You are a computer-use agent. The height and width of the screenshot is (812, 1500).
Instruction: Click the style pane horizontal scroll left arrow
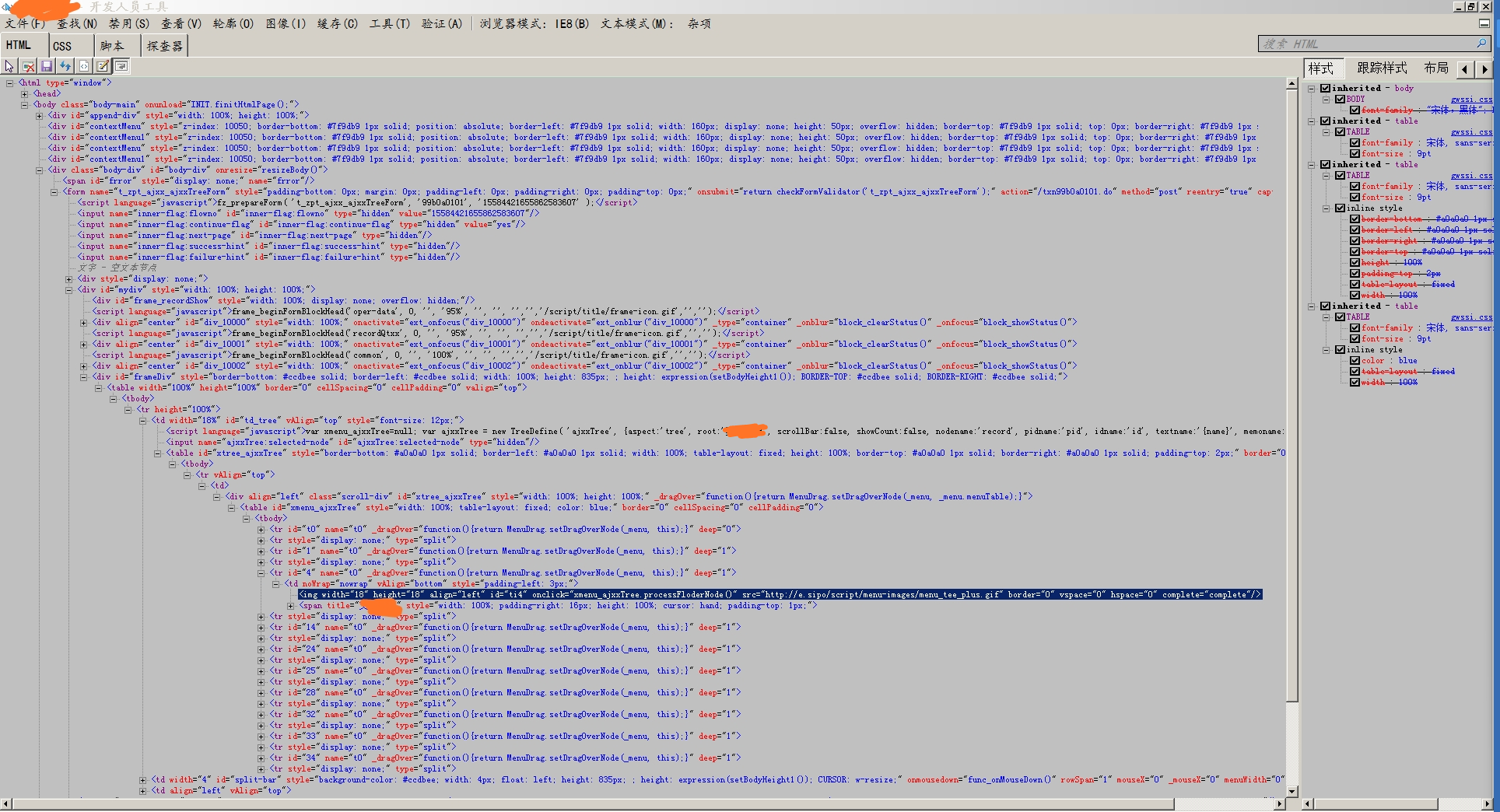coord(1307,803)
